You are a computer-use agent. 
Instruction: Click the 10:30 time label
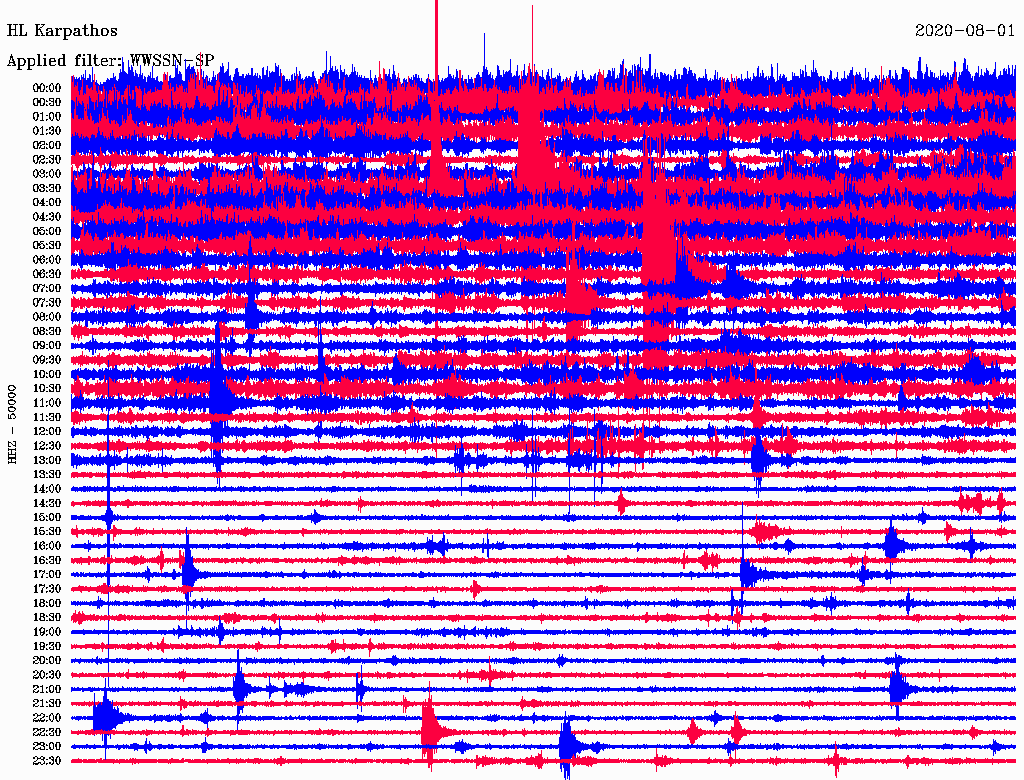pos(47,389)
